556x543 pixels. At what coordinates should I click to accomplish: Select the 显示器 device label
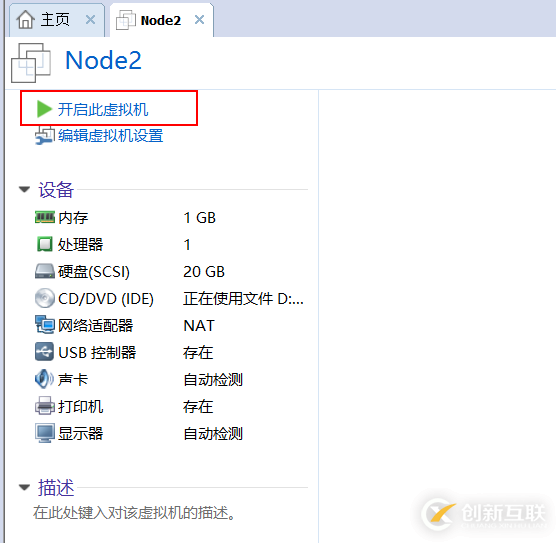point(80,433)
